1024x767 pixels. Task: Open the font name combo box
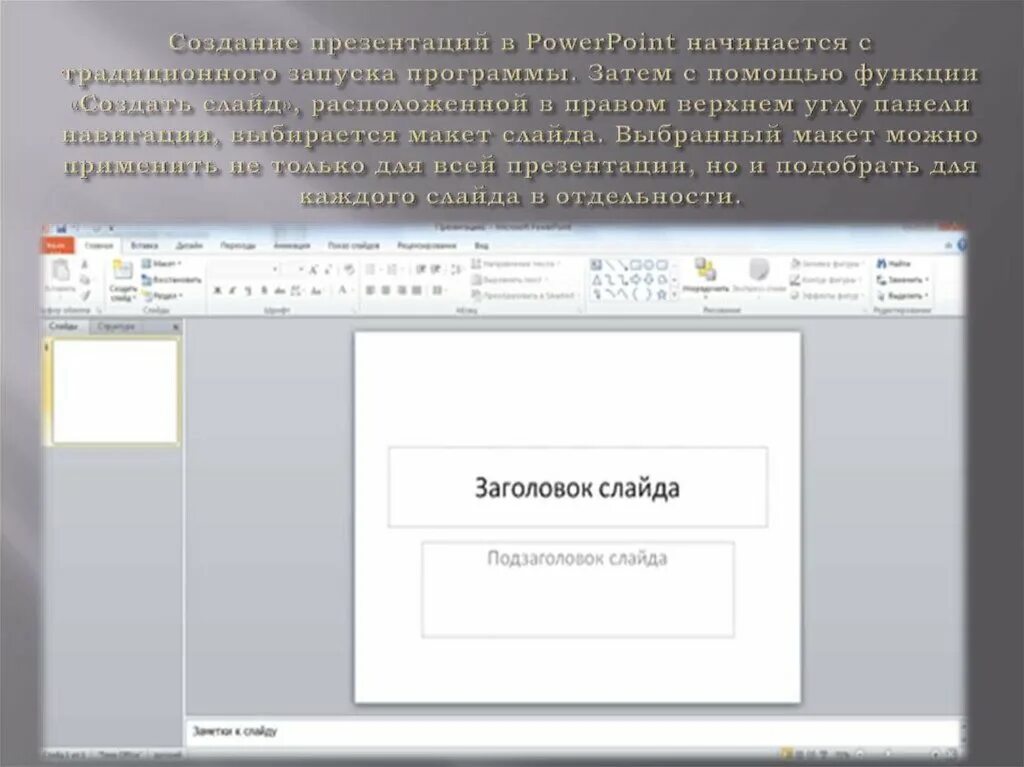pyautogui.click(x=245, y=269)
